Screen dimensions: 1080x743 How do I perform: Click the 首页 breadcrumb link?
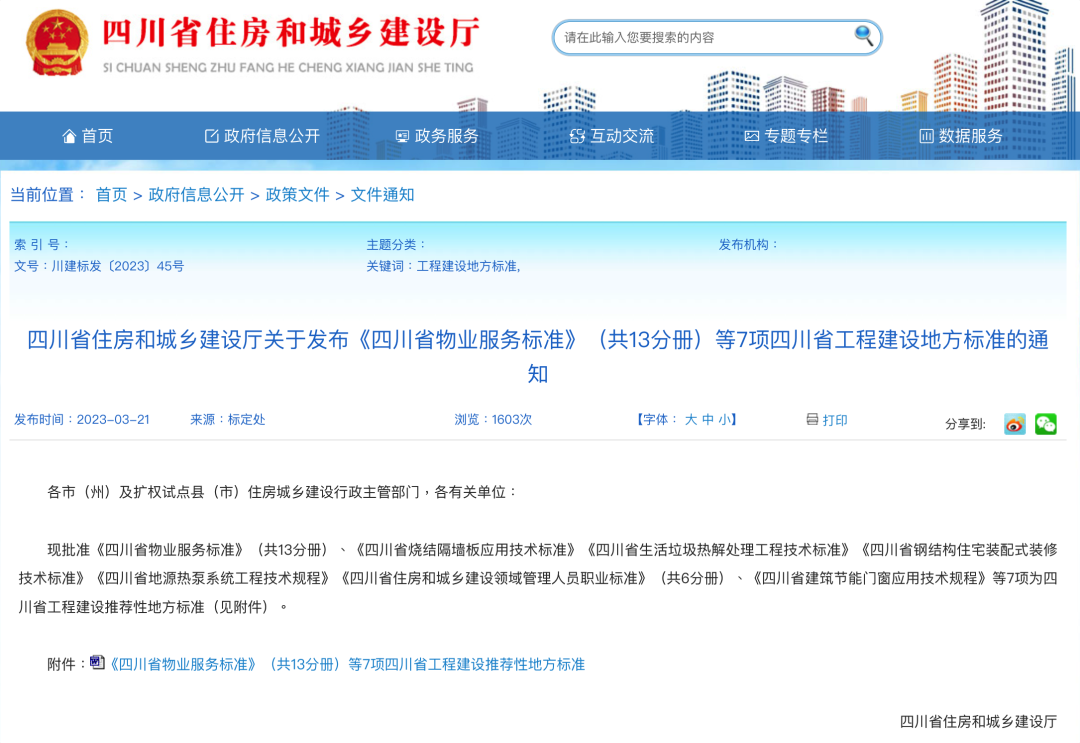[111, 195]
